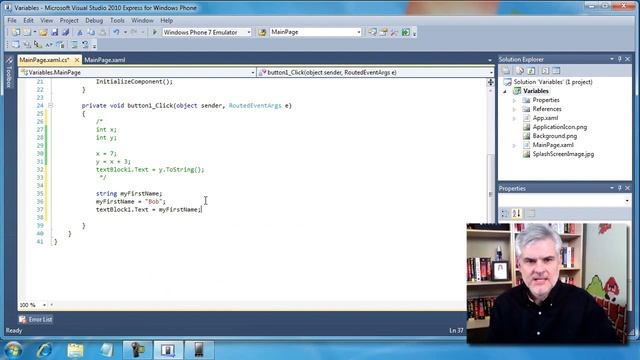The image size is (640, 360).
Task: Open Windows Explorer folder taskbar icon
Action: (x=75, y=350)
